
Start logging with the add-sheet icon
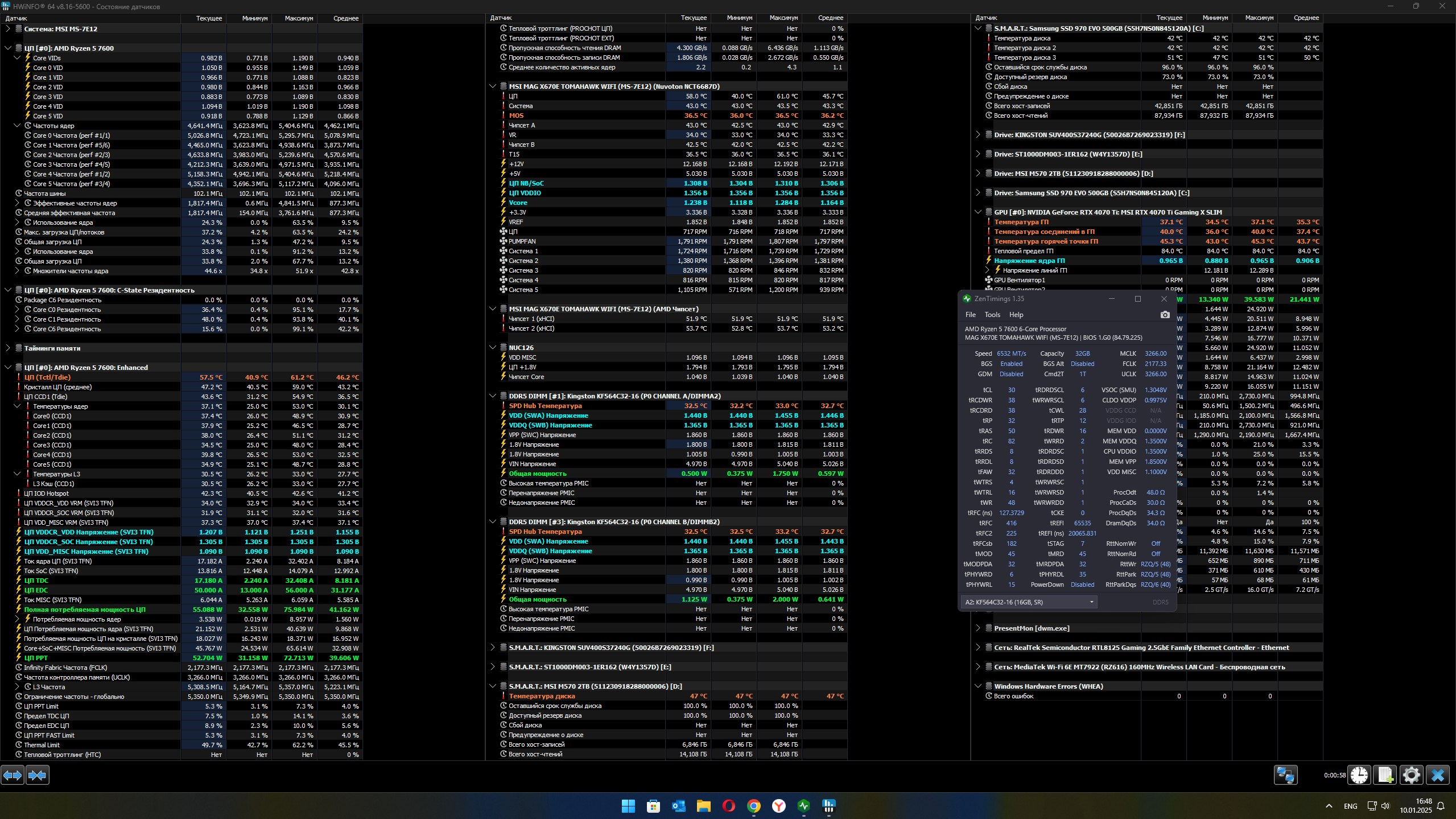[x=1385, y=775]
